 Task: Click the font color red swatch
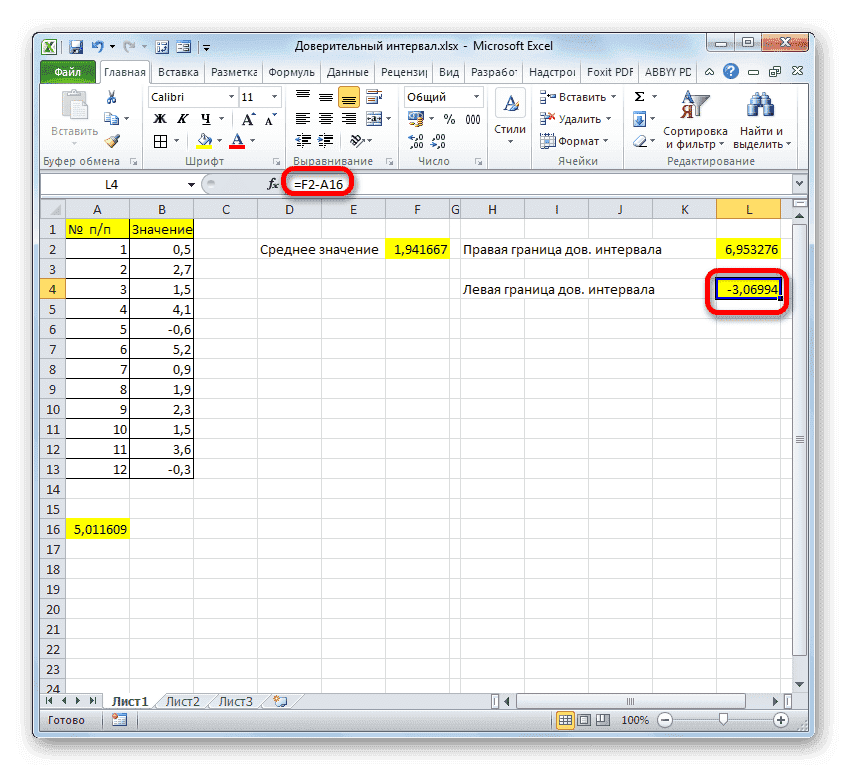coord(237,146)
